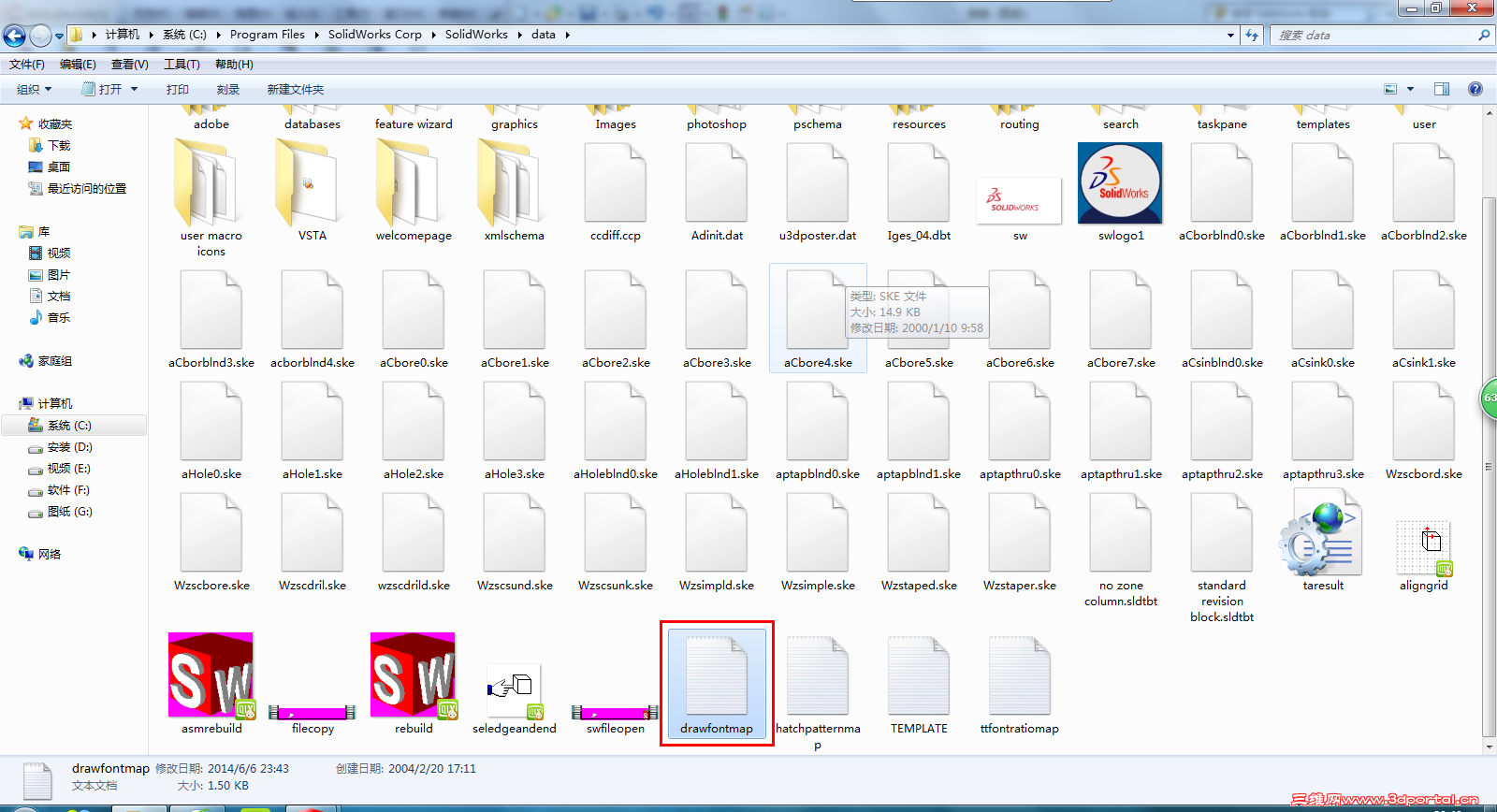Image resolution: width=1497 pixels, height=812 pixels.
Task: Select 系统 (C:) drive in sidebar
Action: coord(74,425)
